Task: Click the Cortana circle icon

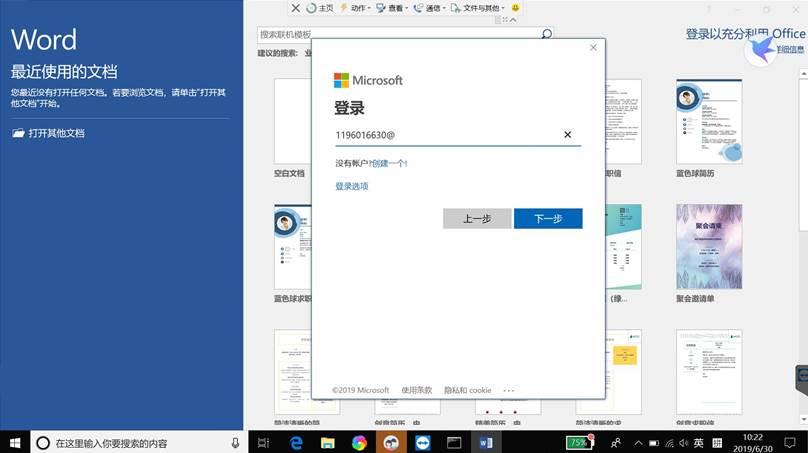Action: point(43,443)
